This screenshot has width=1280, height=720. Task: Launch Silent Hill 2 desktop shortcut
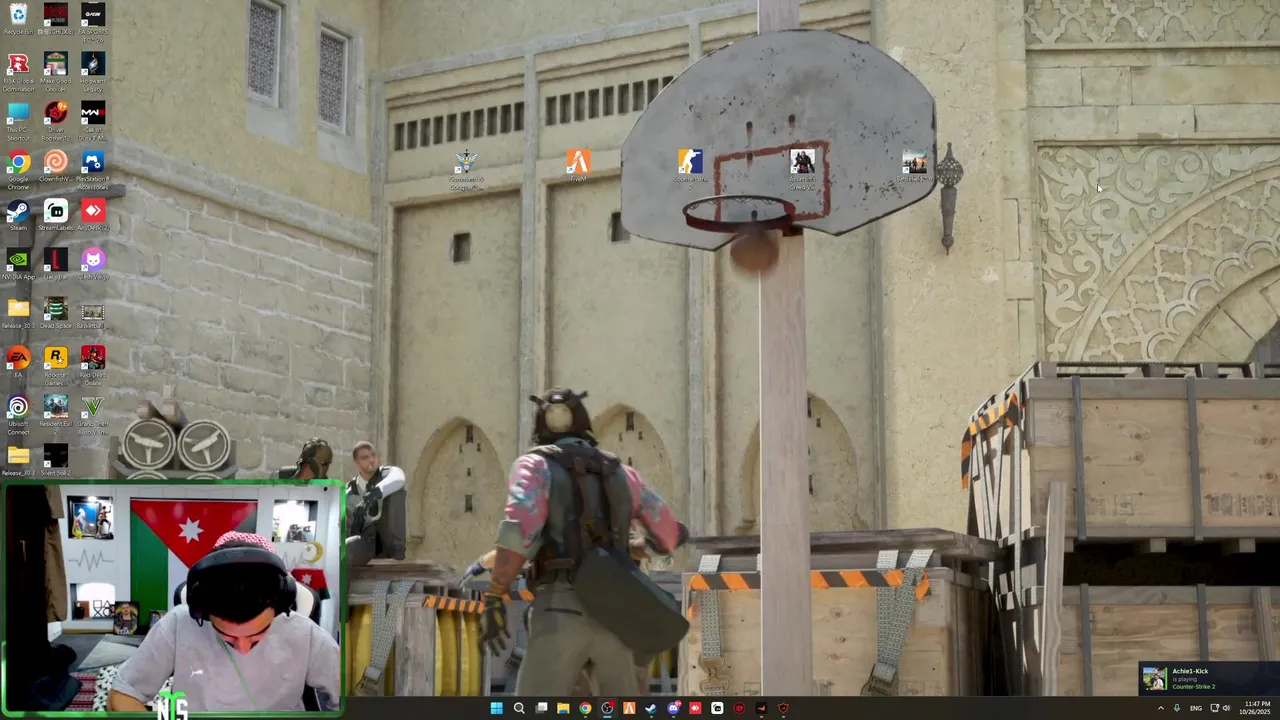click(56, 460)
